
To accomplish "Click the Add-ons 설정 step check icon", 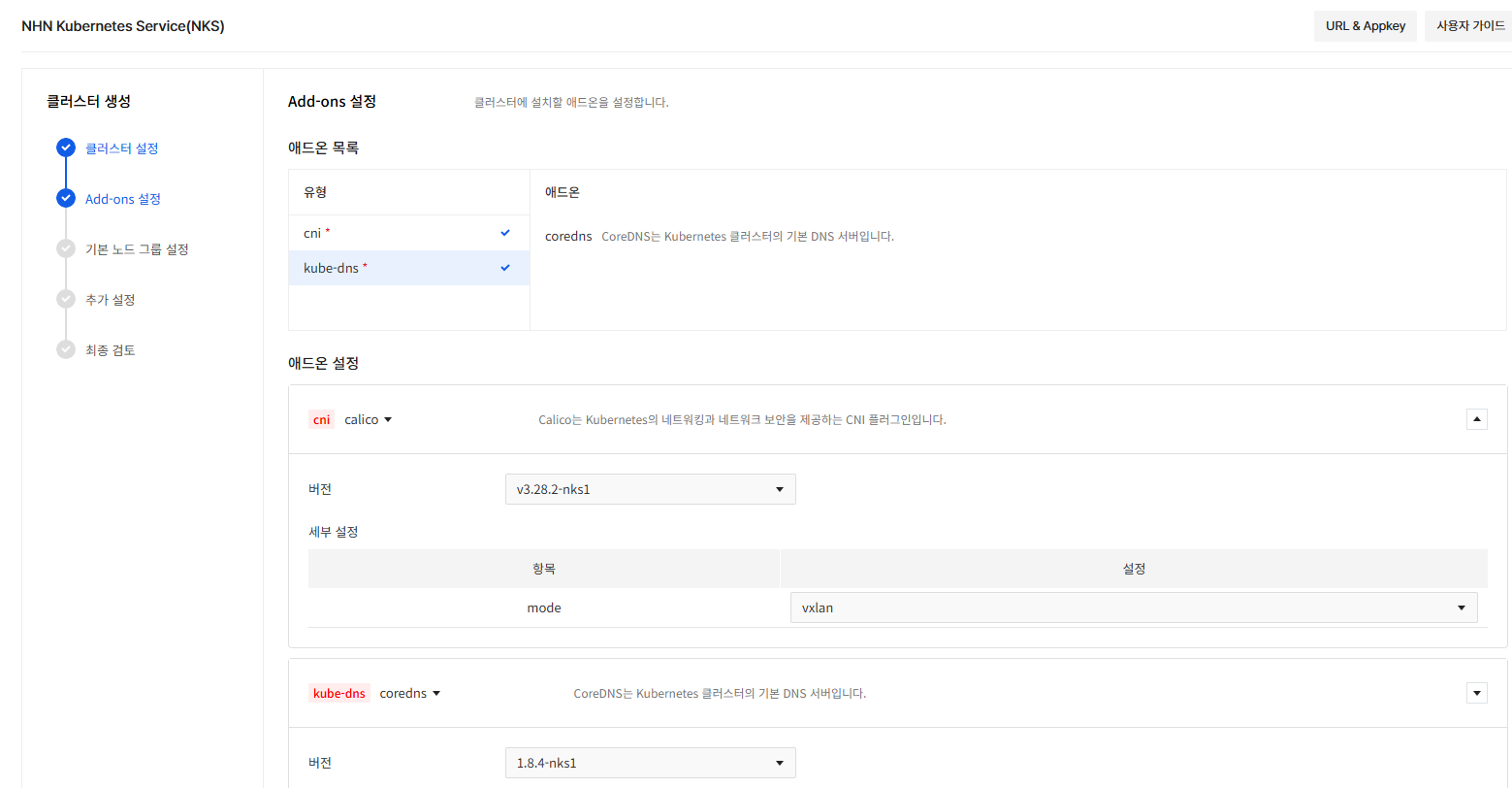I will point(66,198).
